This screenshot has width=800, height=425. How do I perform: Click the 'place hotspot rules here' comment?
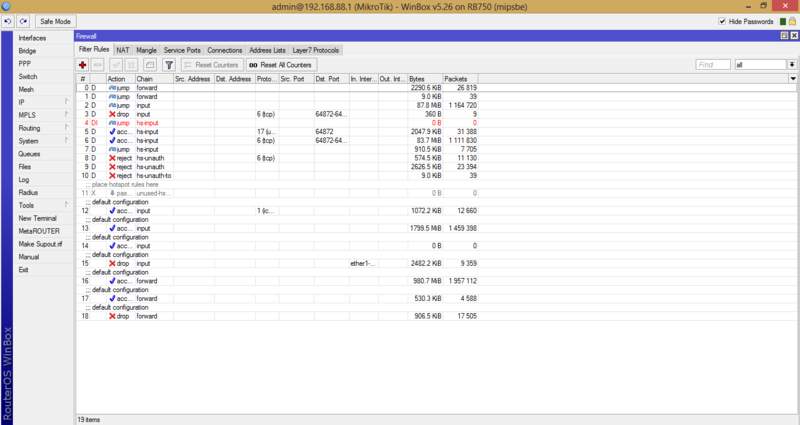[x=125, y=184]
